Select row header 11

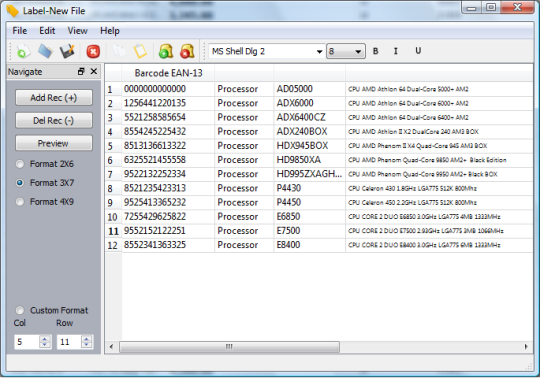click(113, 231)
